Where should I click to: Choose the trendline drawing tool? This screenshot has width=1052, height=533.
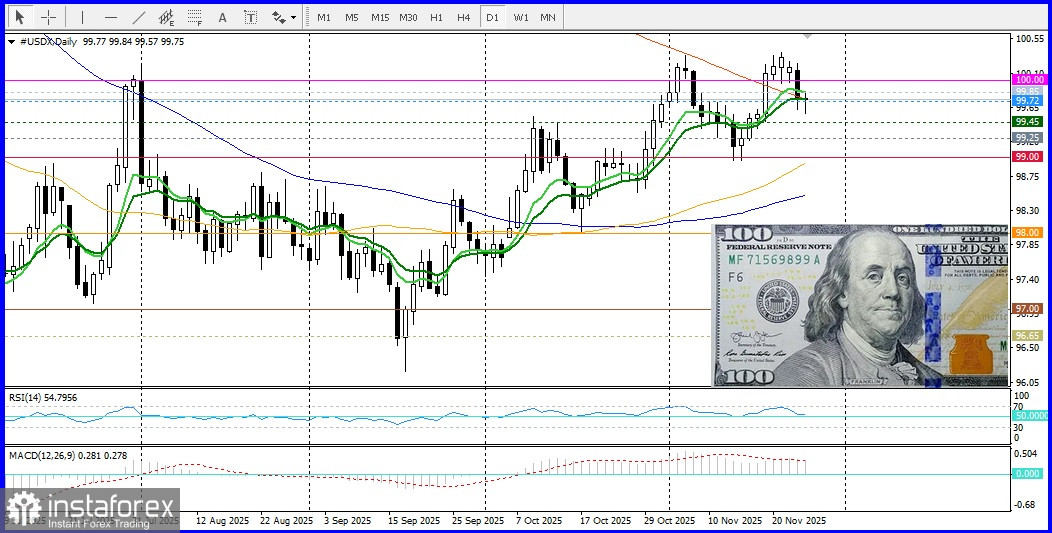point(139,17)
